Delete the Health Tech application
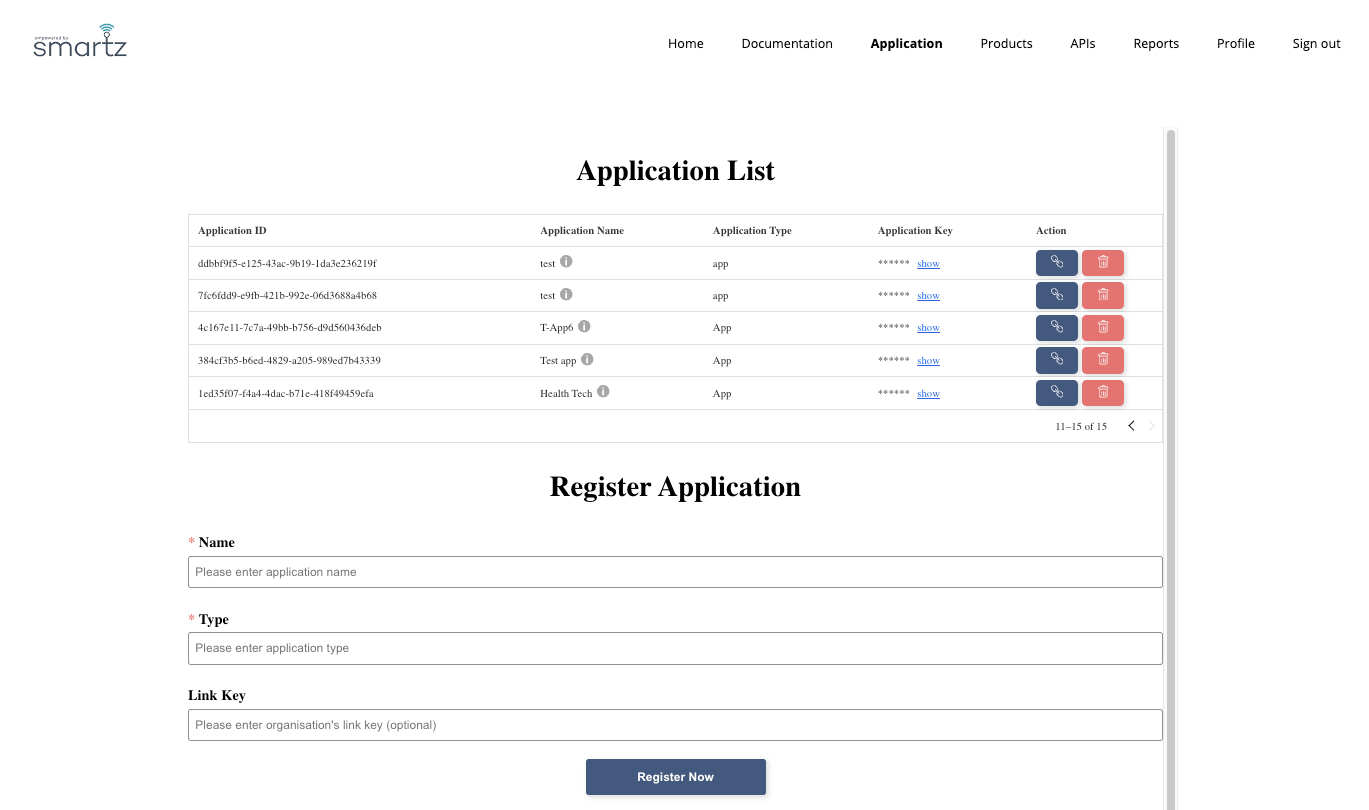1369x810 pixels. tap(1102, 393)
